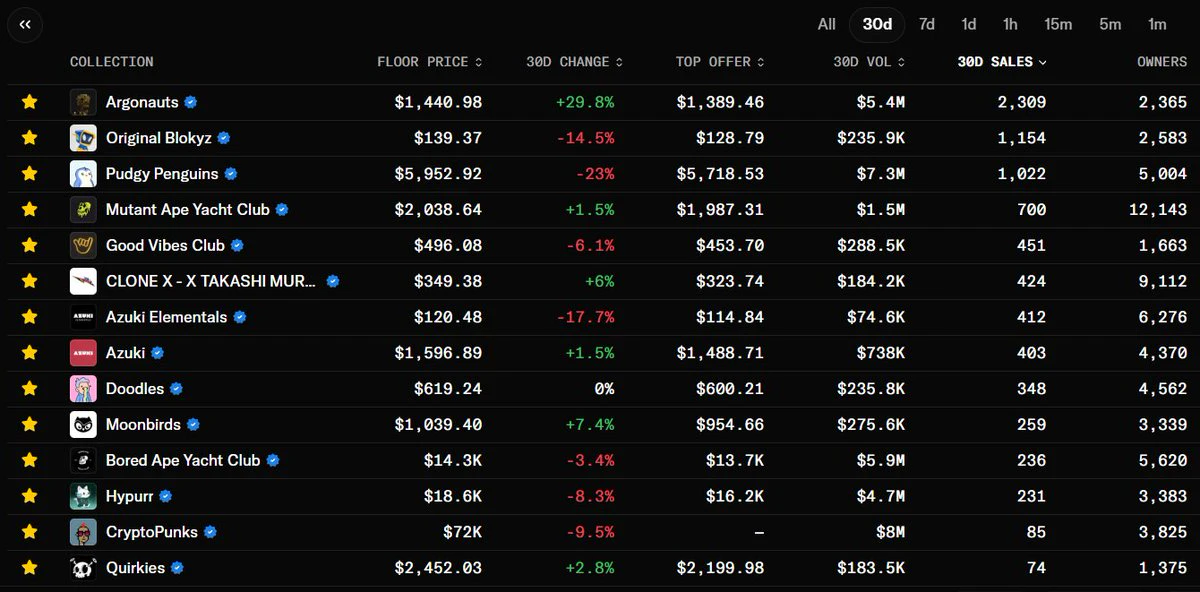This screenshot has height=592, width=1200.
Task: Sort by Floor Price column header
Action: coord(430,62)
